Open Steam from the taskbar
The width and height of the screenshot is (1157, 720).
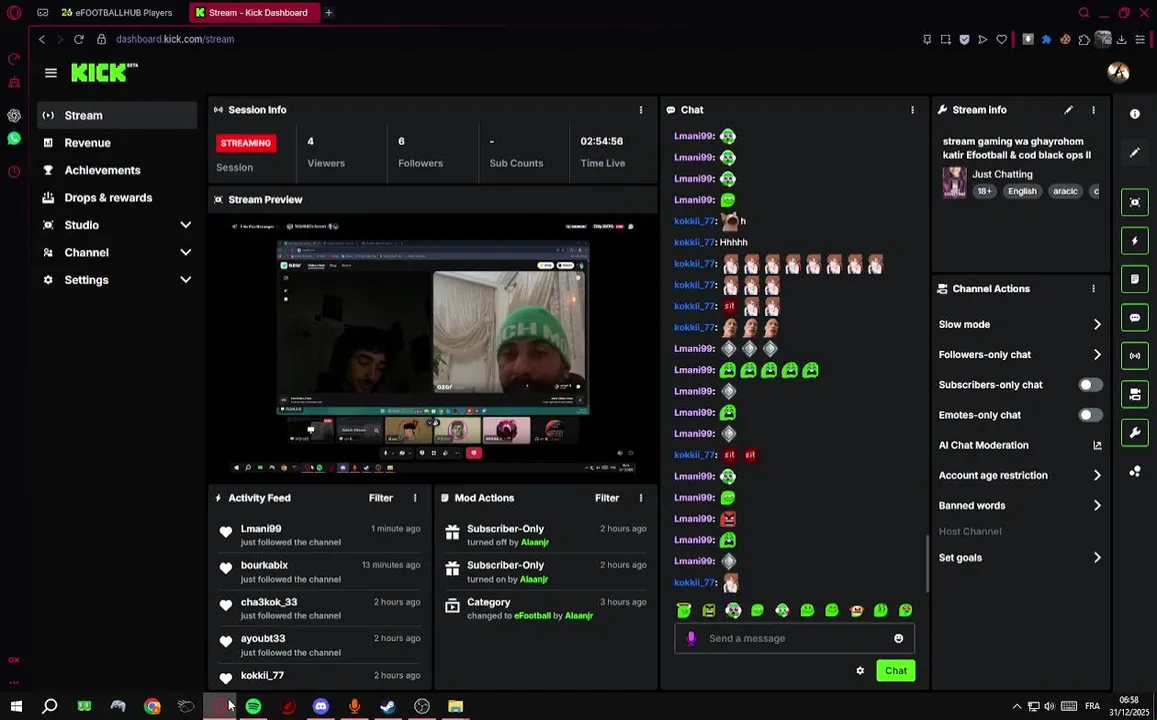[387, 706]
